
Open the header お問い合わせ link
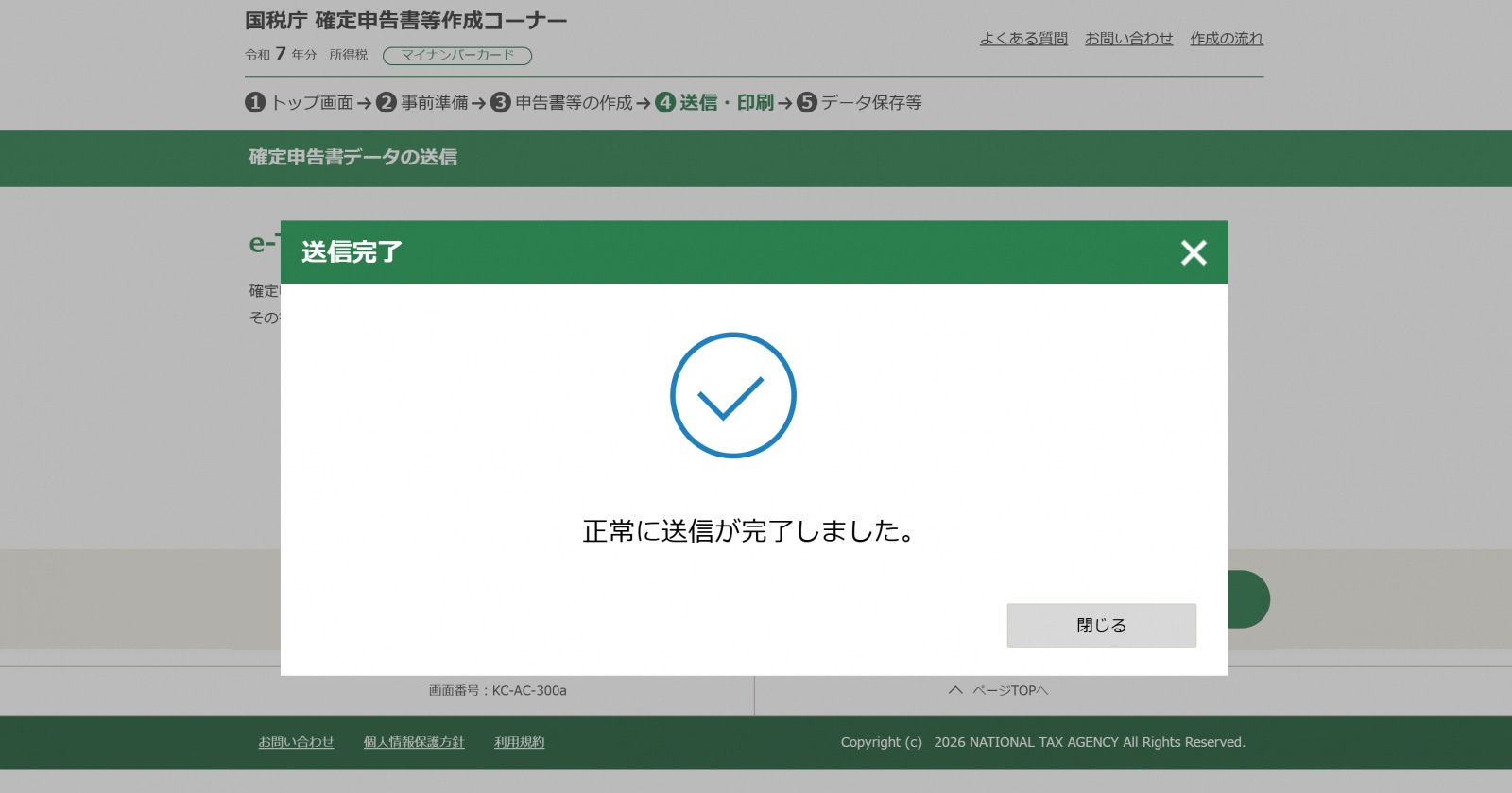click(1128, 39)
